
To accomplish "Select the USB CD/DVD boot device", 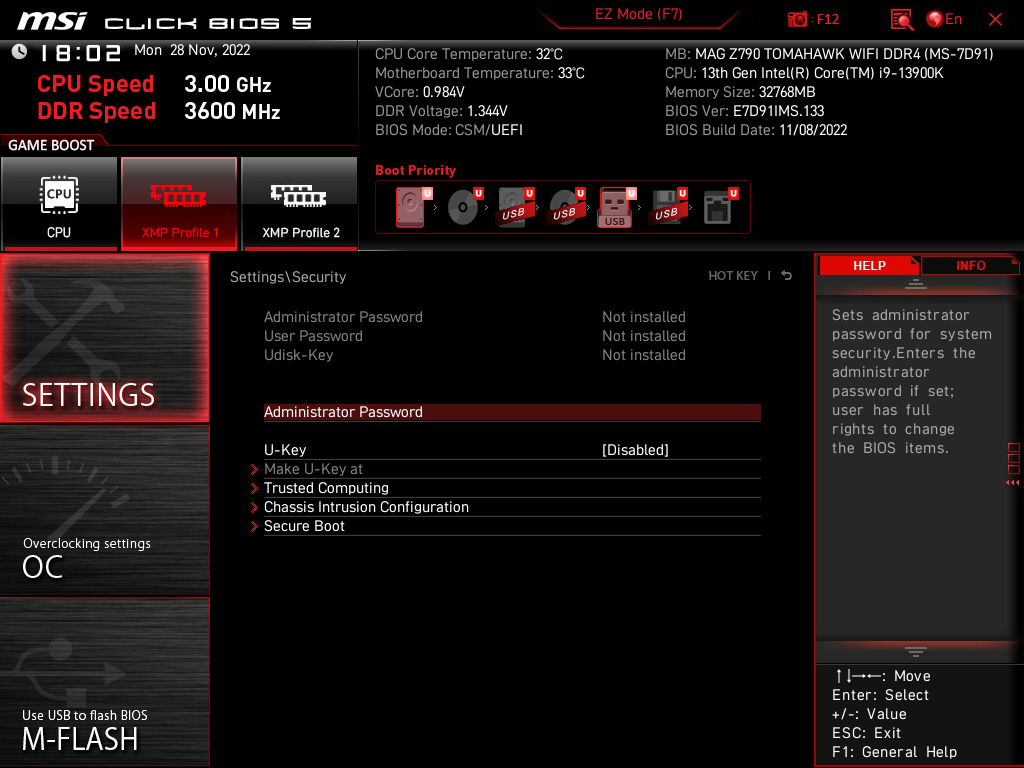I will coord(566,207).
